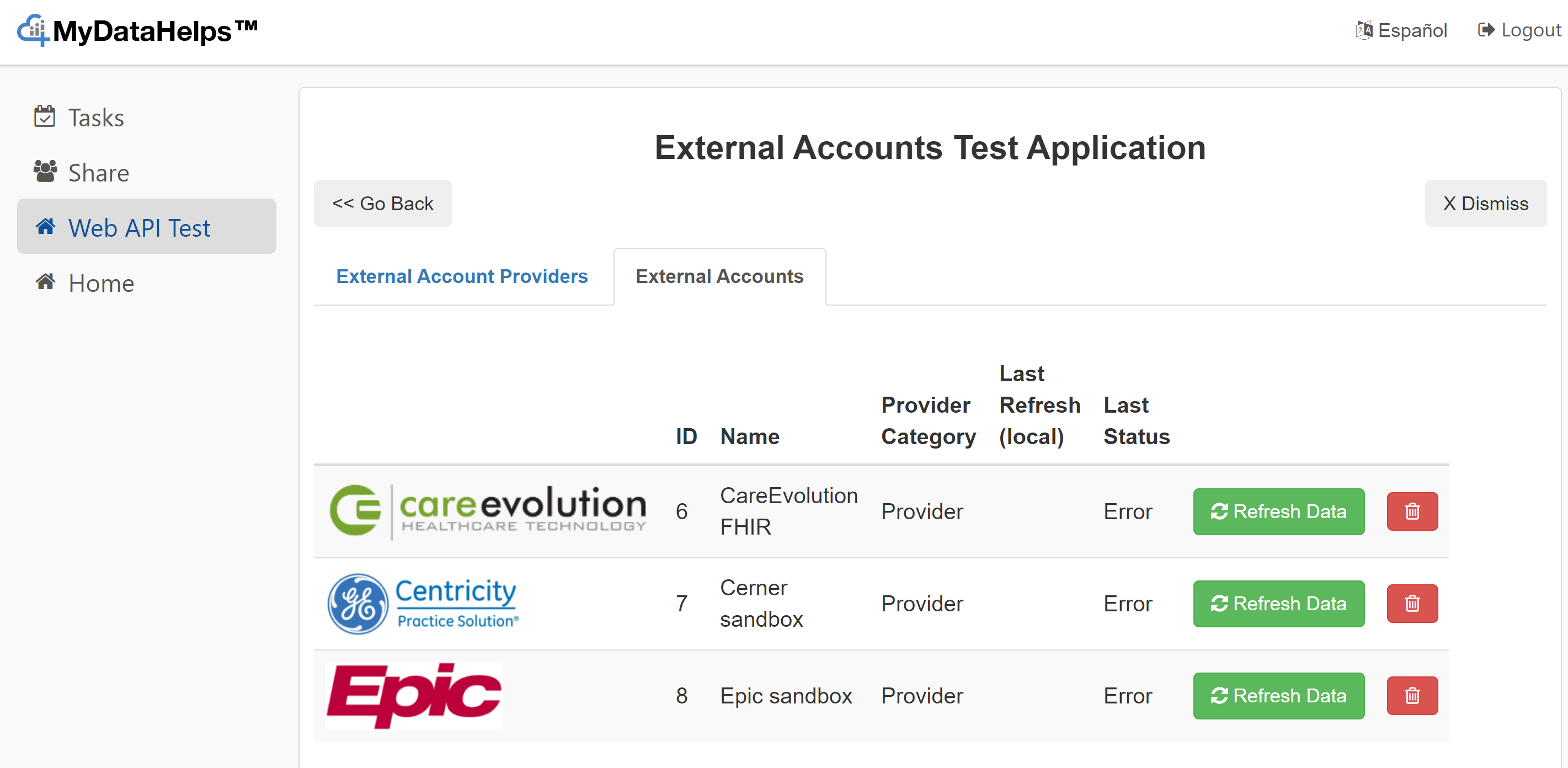Refresh data for Epic sandbox
Screen dimensions: 1568x768
click(1278, 695)
